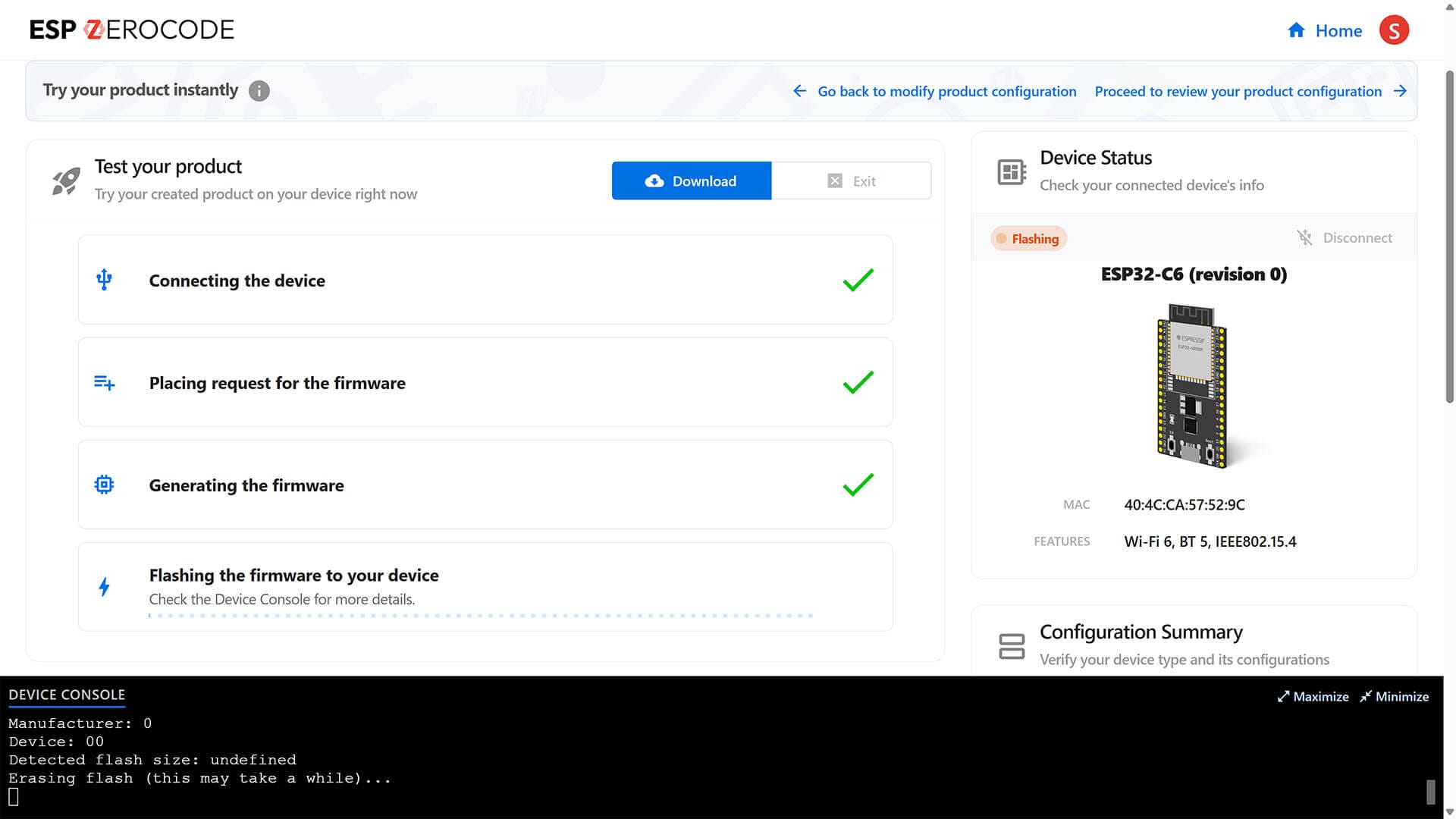
Task: Select the DEVICE CONSOLE tab
Action: pos(67,695)
